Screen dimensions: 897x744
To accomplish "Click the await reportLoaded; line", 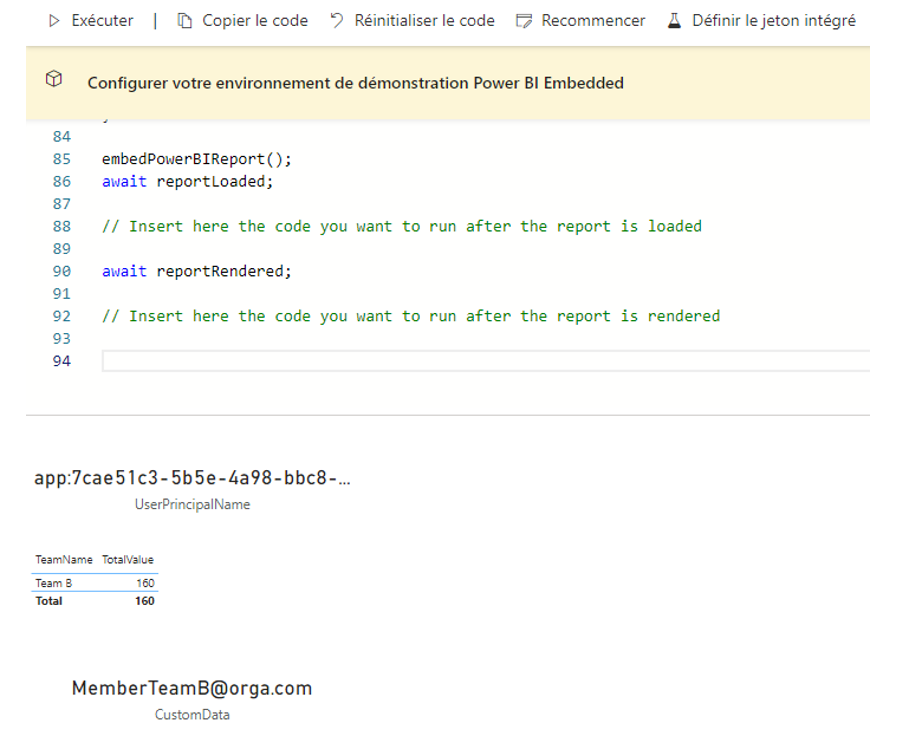I will click(188, 182).
